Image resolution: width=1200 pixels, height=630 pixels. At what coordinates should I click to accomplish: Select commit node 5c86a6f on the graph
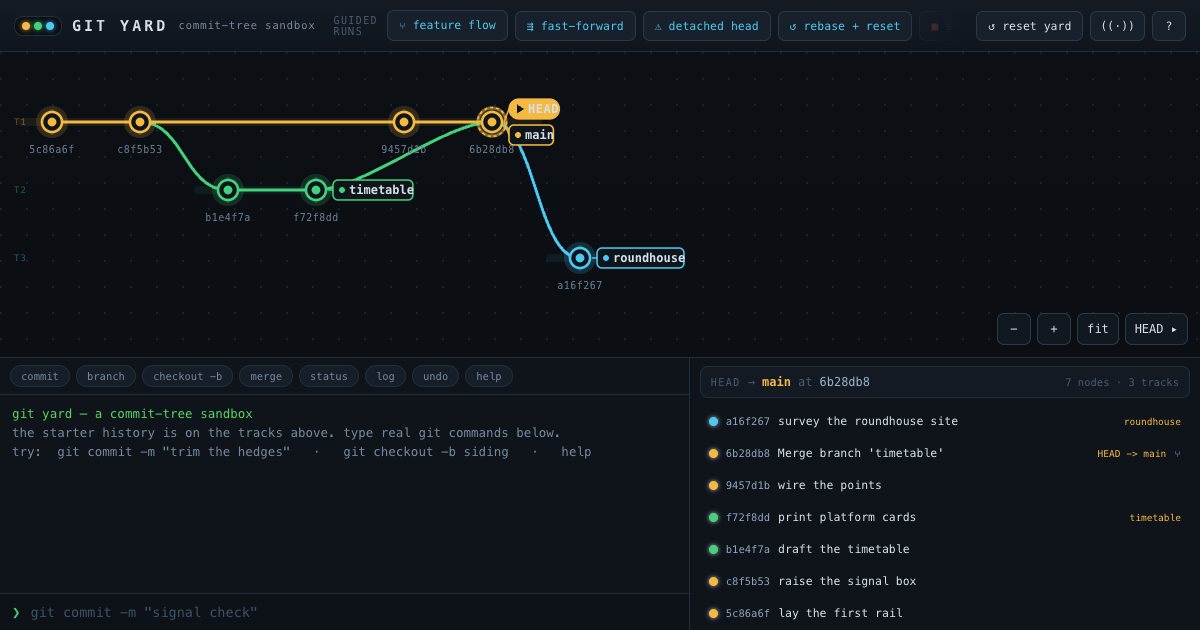point(52,122)
